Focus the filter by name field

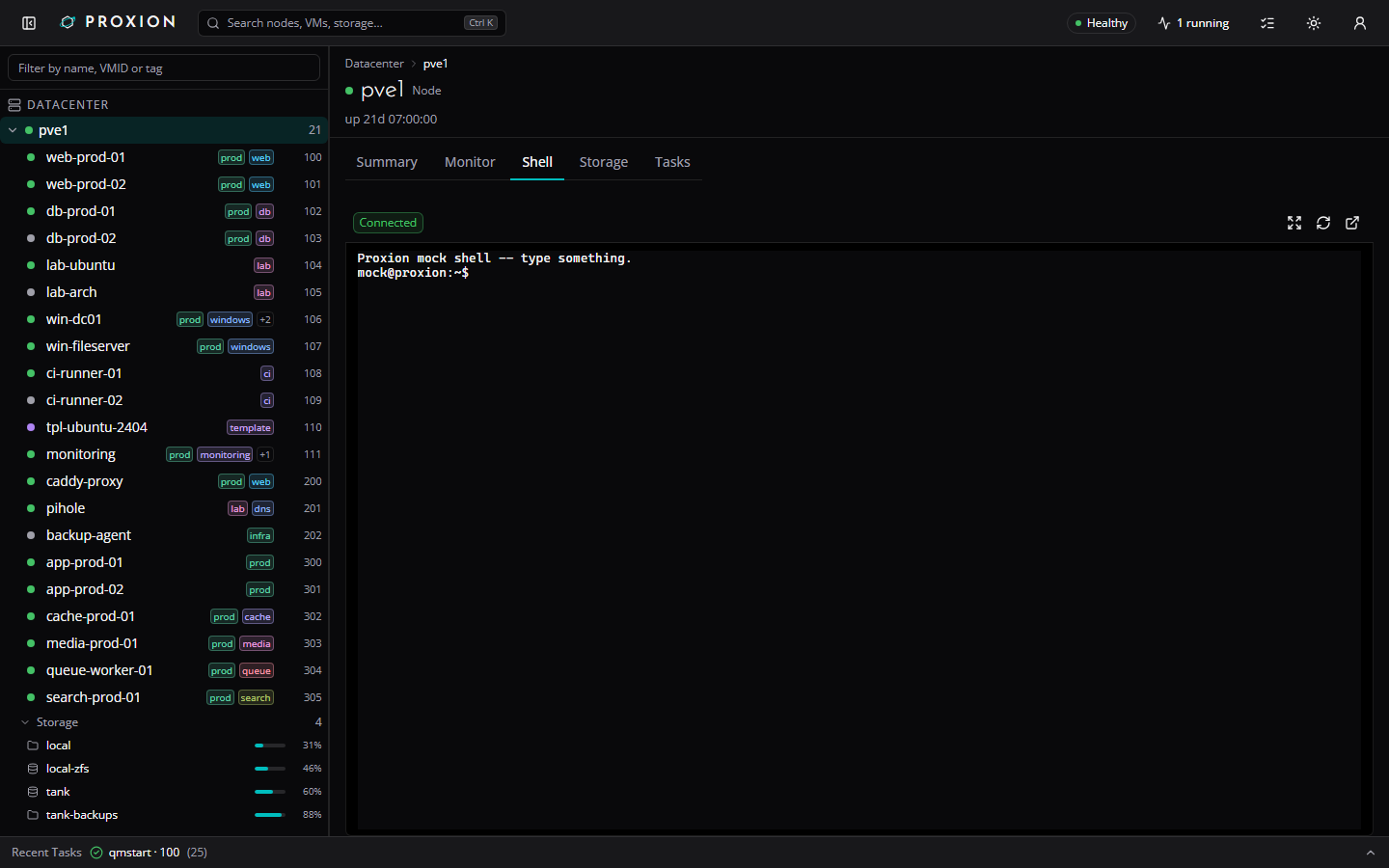pos(164,68)
